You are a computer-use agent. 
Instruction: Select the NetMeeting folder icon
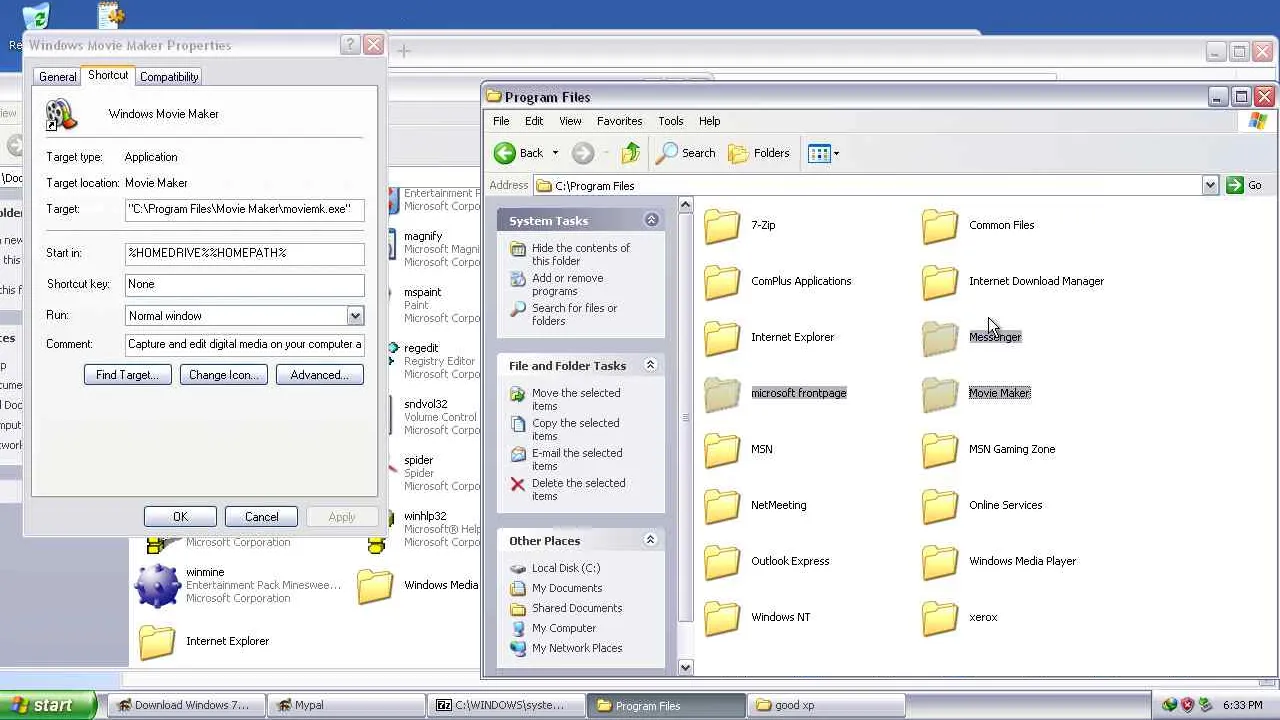click(x=722, y=506)
